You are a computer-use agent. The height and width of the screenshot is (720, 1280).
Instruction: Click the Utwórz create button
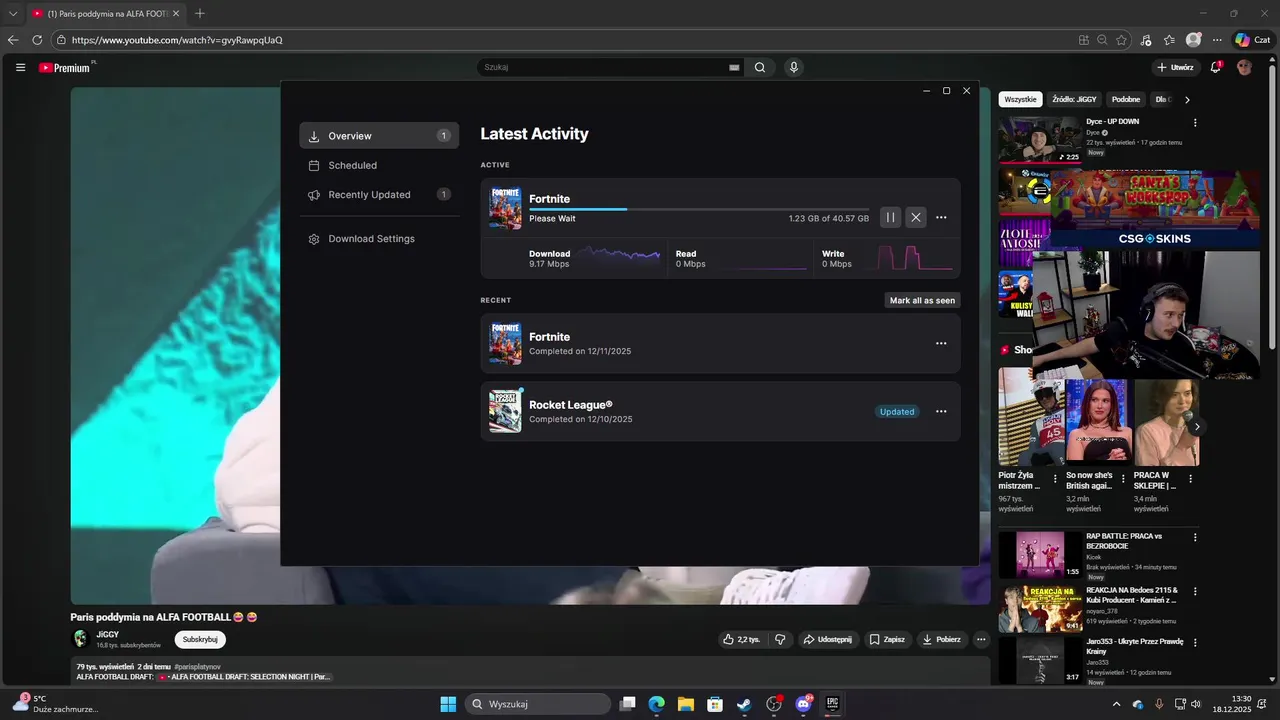[x=1175, y=67]
